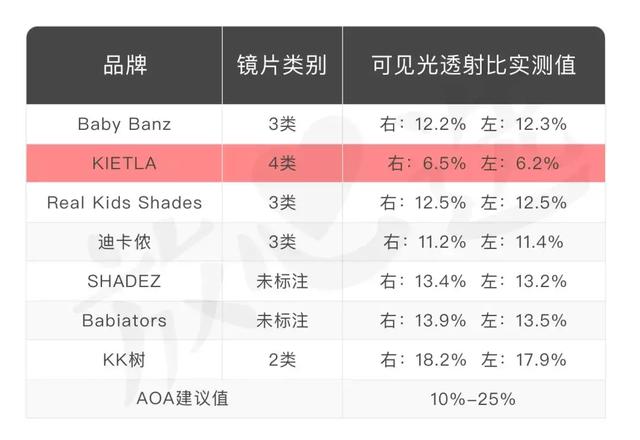
Task: Click the 品牌 column header
Action: pos(124,67)
